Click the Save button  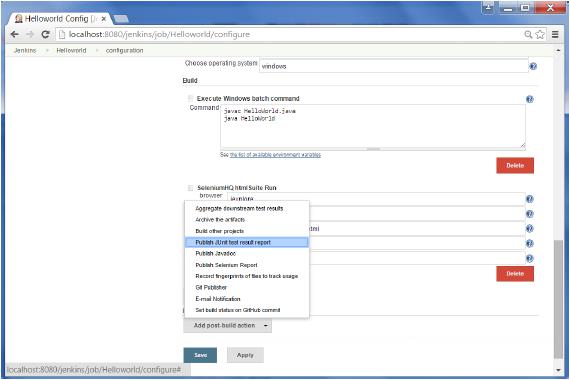pyautogui.click(x=200, y=355)
